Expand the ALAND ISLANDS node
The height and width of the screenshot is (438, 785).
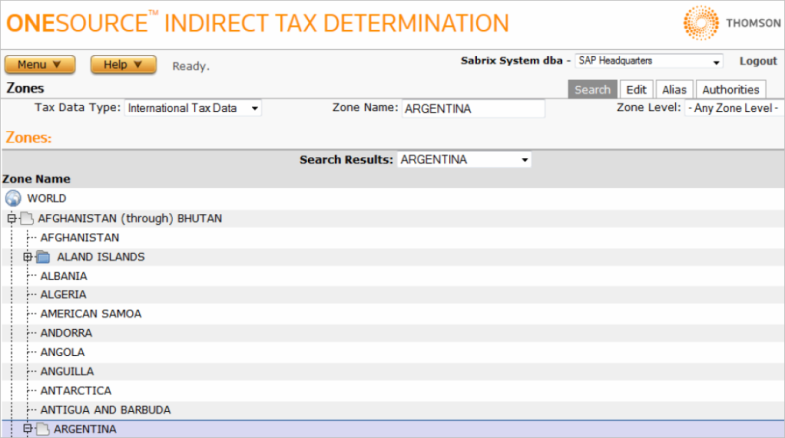pos(28,257)
